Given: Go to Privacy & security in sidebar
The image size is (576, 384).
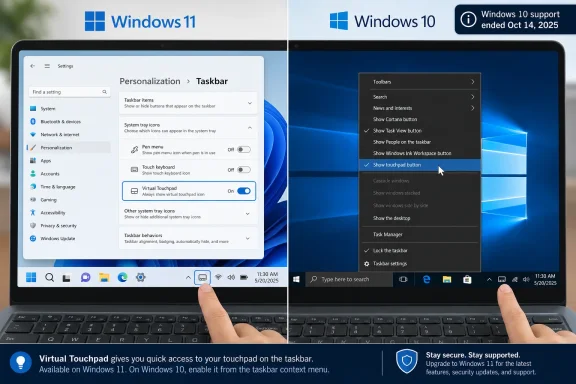Looking at the screenshot, I should point(69,226).
